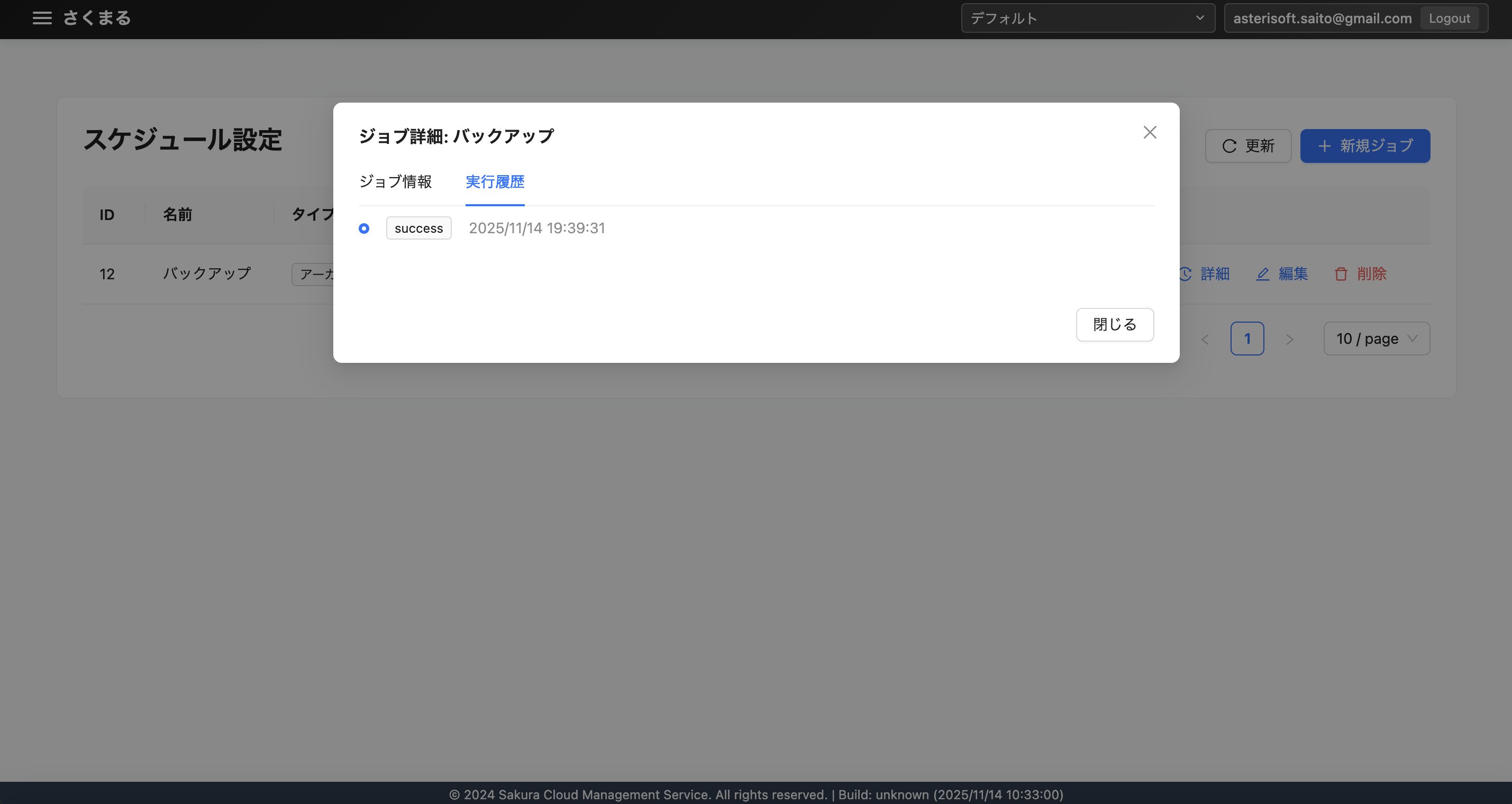The height and width of the screenshot is (804, 1512).
Task: Click the スケジュール設定 heading
Action: [183, 140]
